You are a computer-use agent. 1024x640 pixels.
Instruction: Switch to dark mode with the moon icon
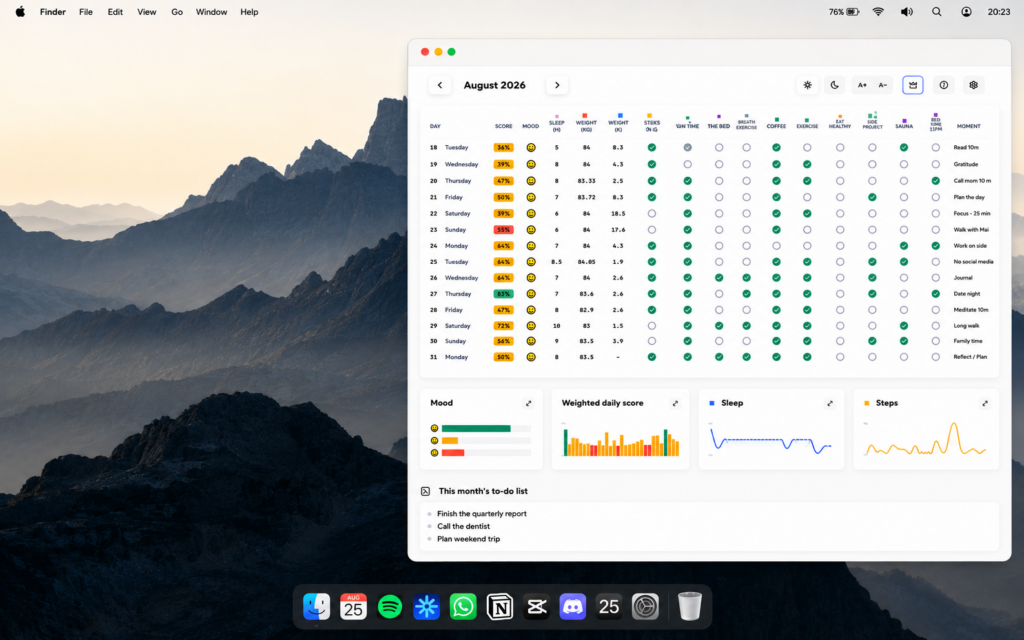835,85
